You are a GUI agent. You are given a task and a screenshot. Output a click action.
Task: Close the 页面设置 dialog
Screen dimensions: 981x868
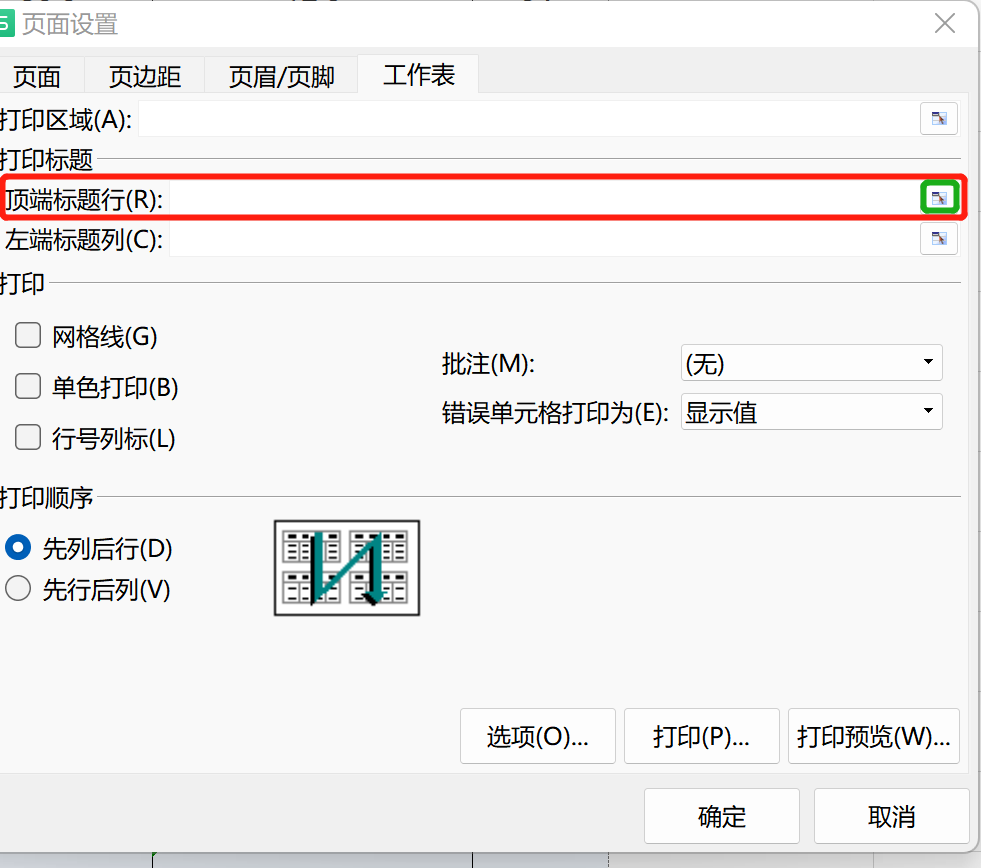(945, 24)
